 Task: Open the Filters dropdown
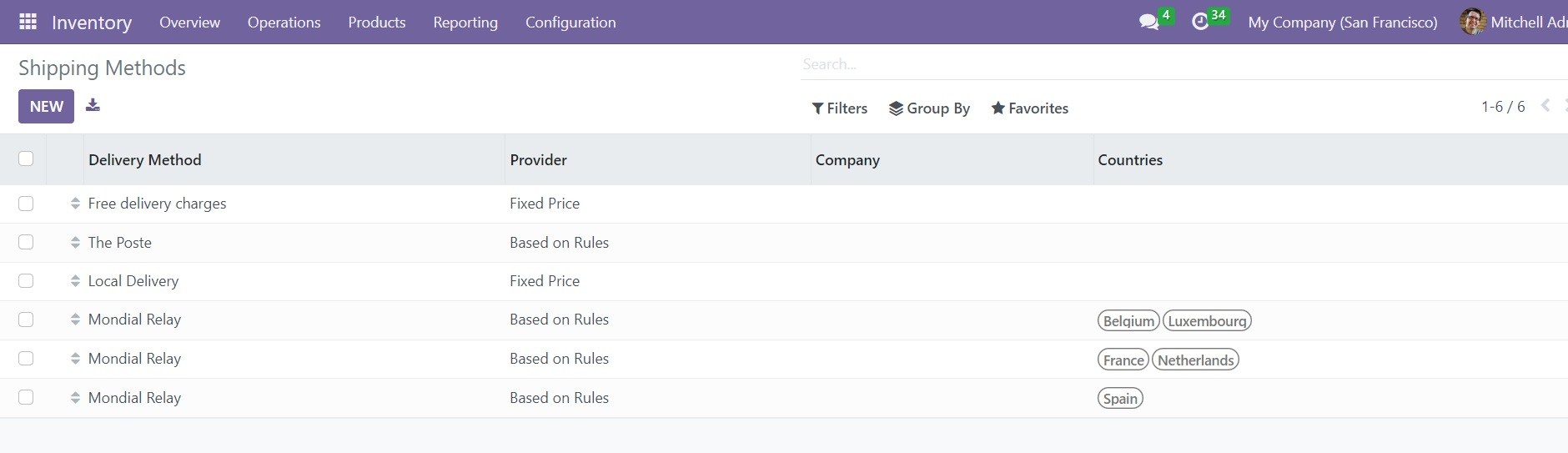click(840, 108)
